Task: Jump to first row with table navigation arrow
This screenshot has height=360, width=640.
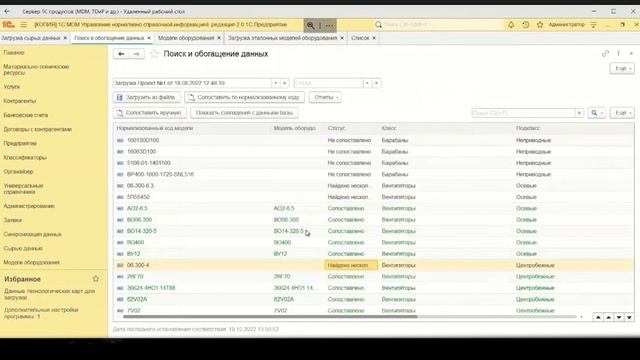Action: pyautogui.click(x=598, y=317)
